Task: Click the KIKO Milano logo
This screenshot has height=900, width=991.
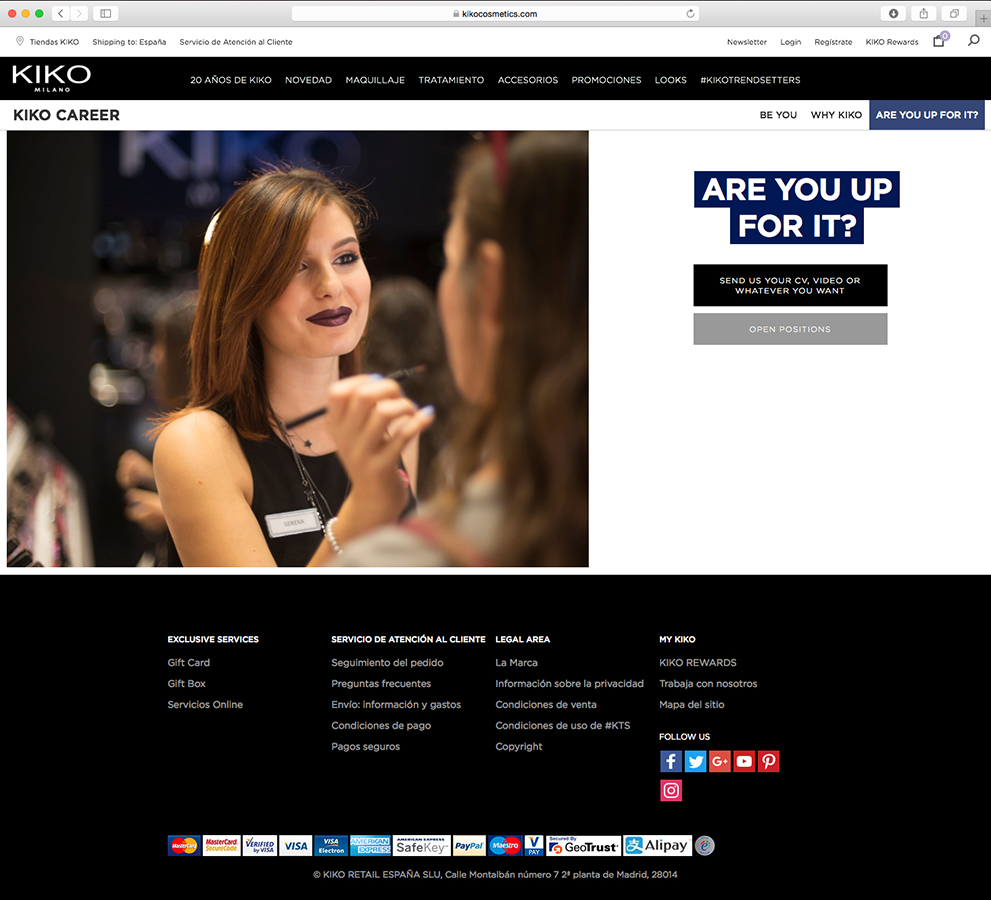Action: [51, 78]
